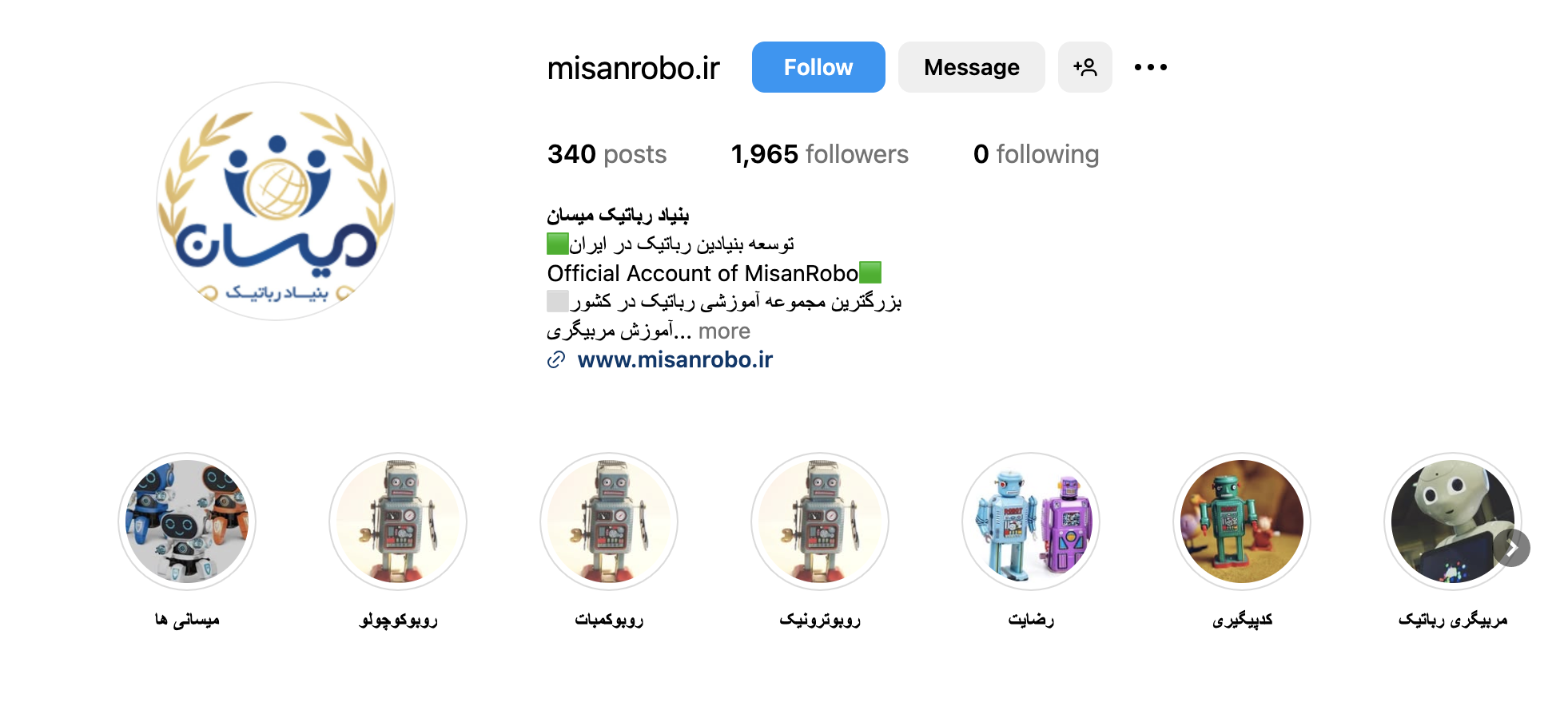The image size is (1568, 702).
Task: Click the chain link icon beside the website
Action: coord(556,360)
